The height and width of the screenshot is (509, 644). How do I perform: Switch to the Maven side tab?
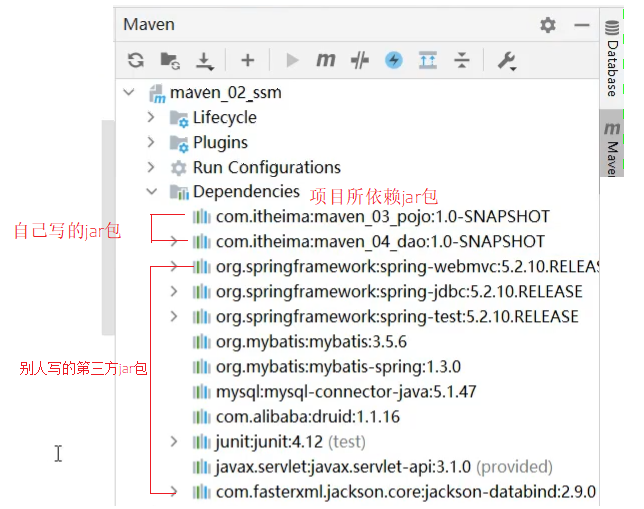[x=611, y=145]
